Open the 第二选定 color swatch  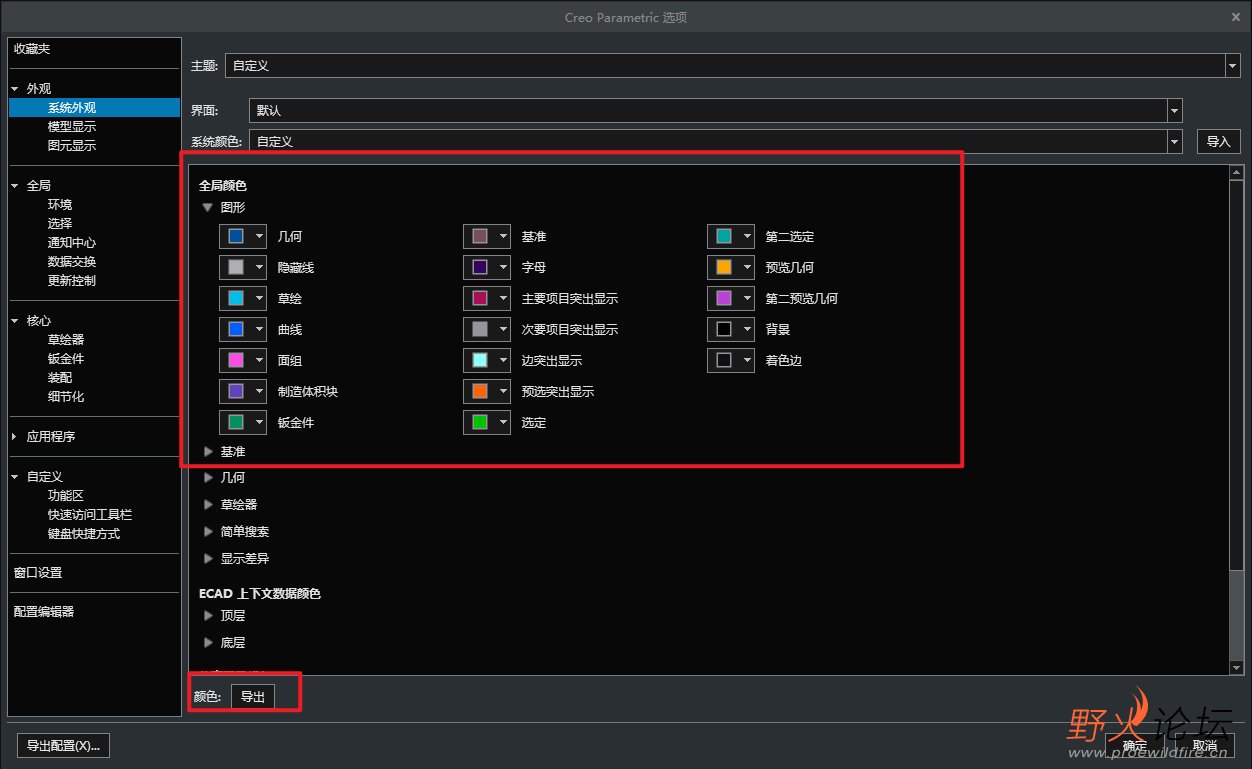pyautogui.click(x=731, y=236)
